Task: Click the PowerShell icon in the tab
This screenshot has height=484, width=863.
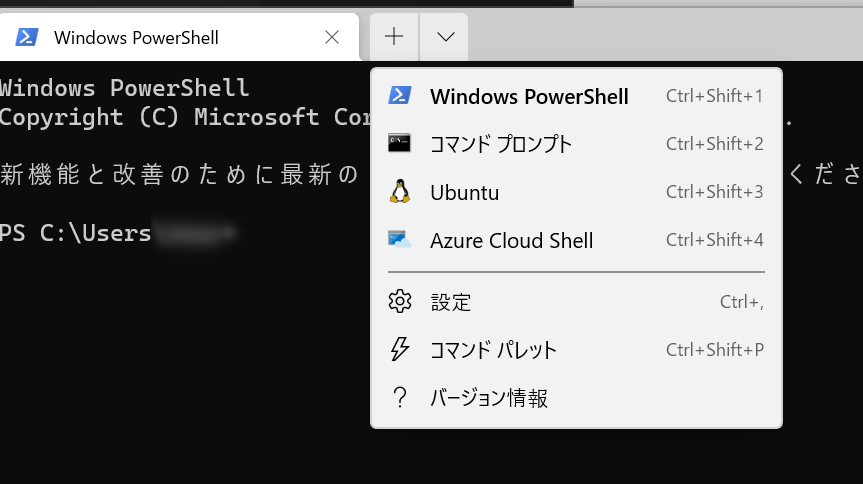Action: (x=26, y=37)
